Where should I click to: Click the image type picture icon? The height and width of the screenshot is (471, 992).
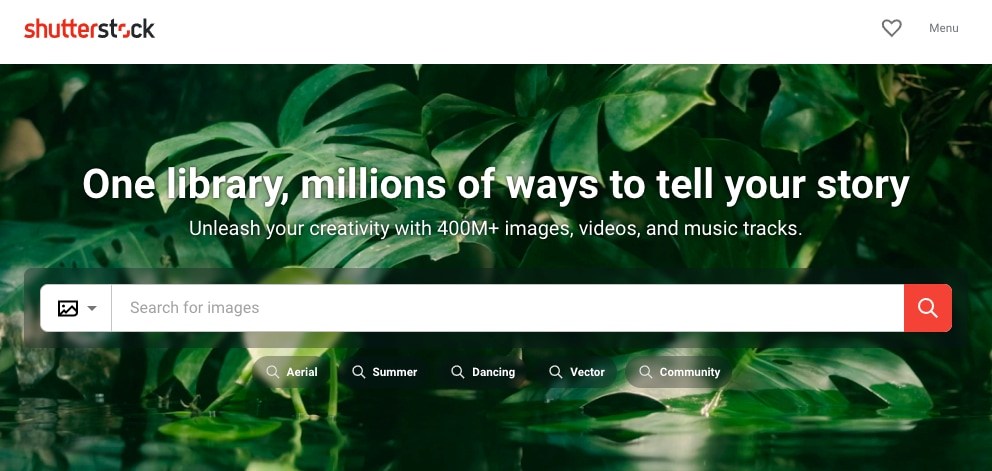(x=68, y=308)
